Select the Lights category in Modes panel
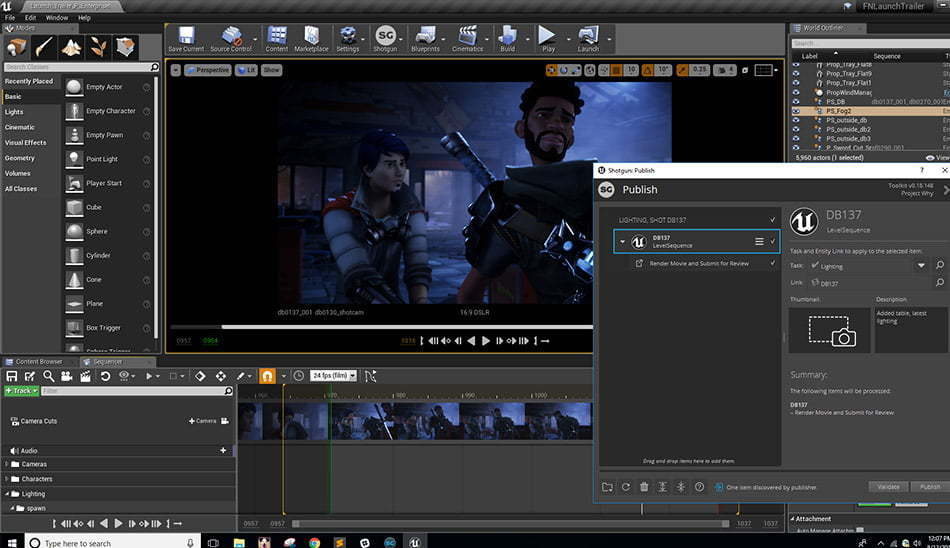 pyautogui.click(x=14, y=112)
